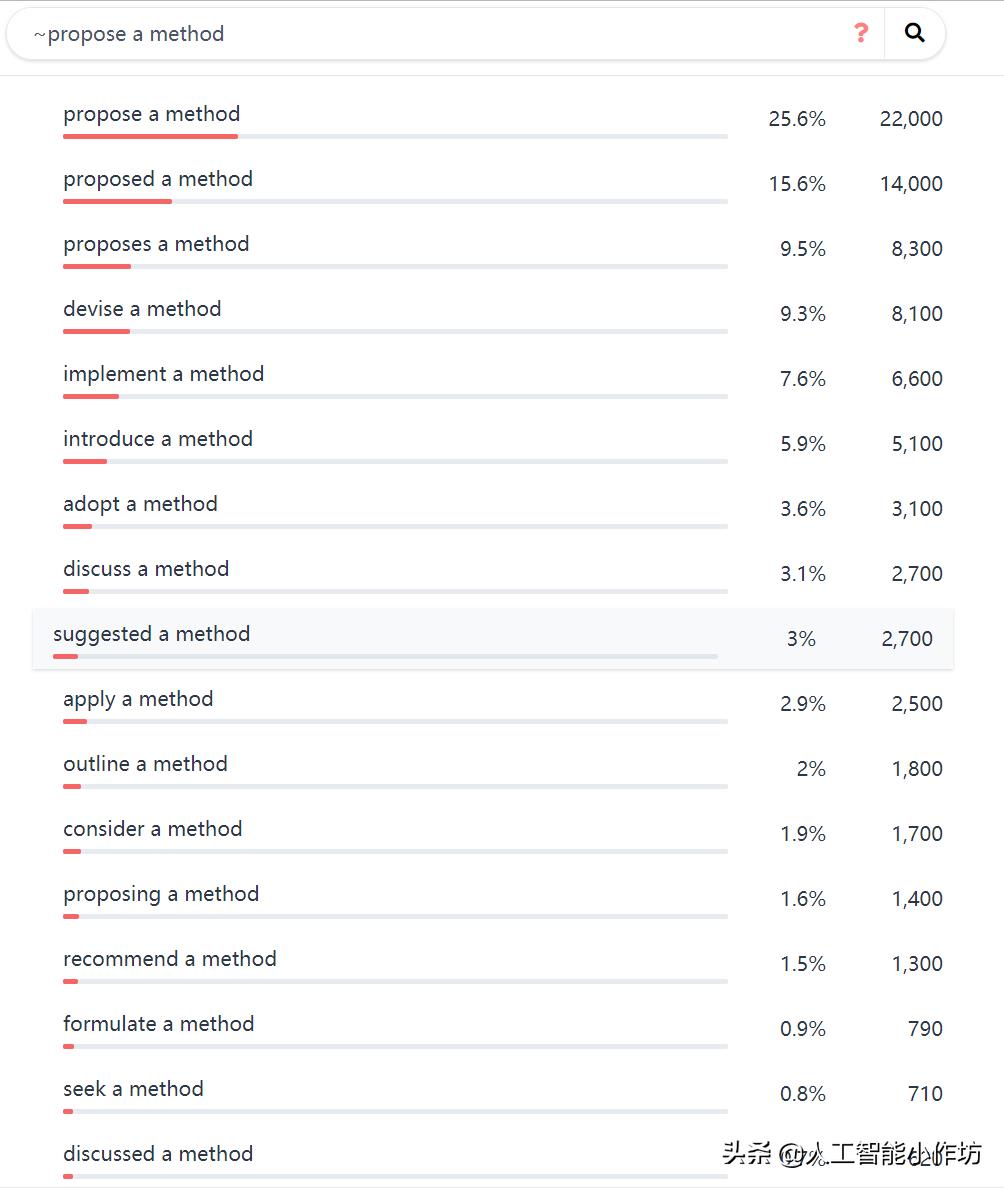
Task: Open the "proposed a method" result
Action: (x=158, y=180)
